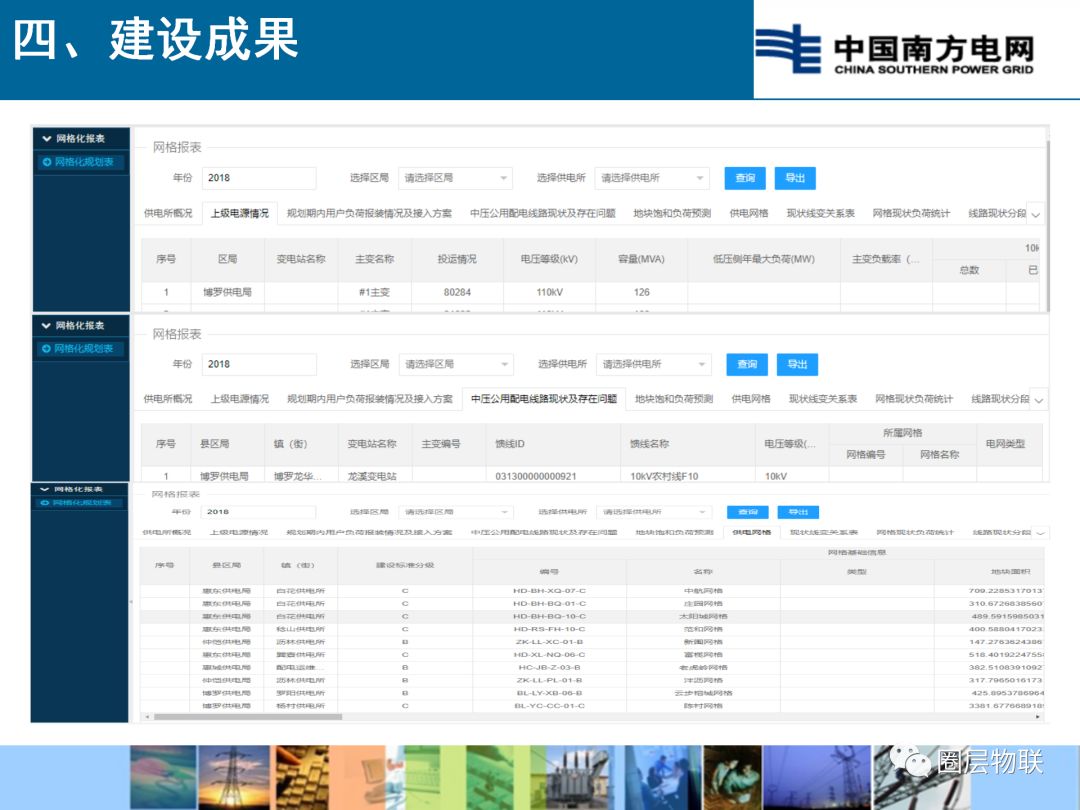Click 容量(MVA) column header

coord(641,259)
